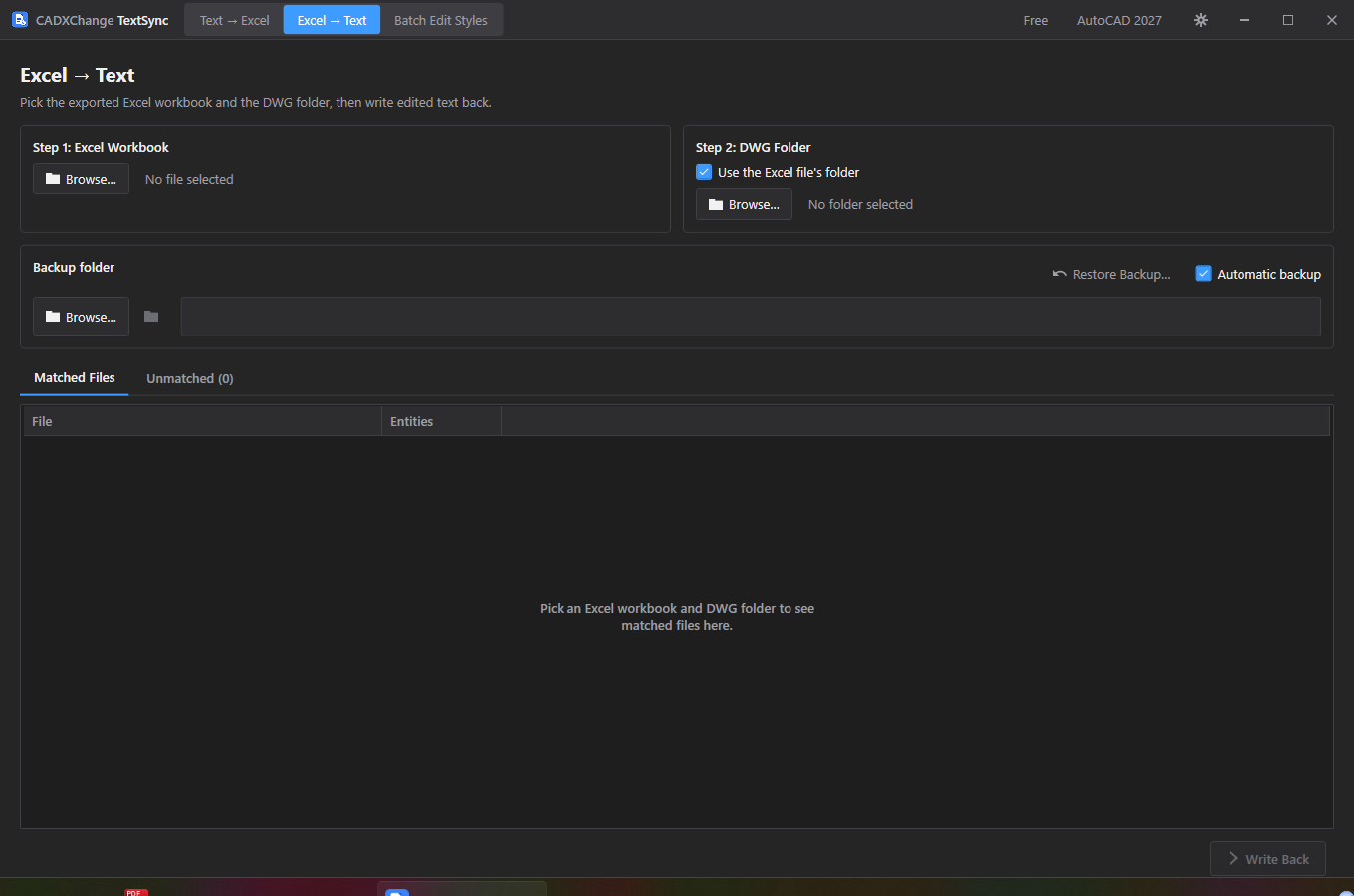Image resolution: width=1354 pixels, height=896 pixels.
Task: Click the 'No folder selected' text
Action: pyautogui.click(x=860, y=204)
